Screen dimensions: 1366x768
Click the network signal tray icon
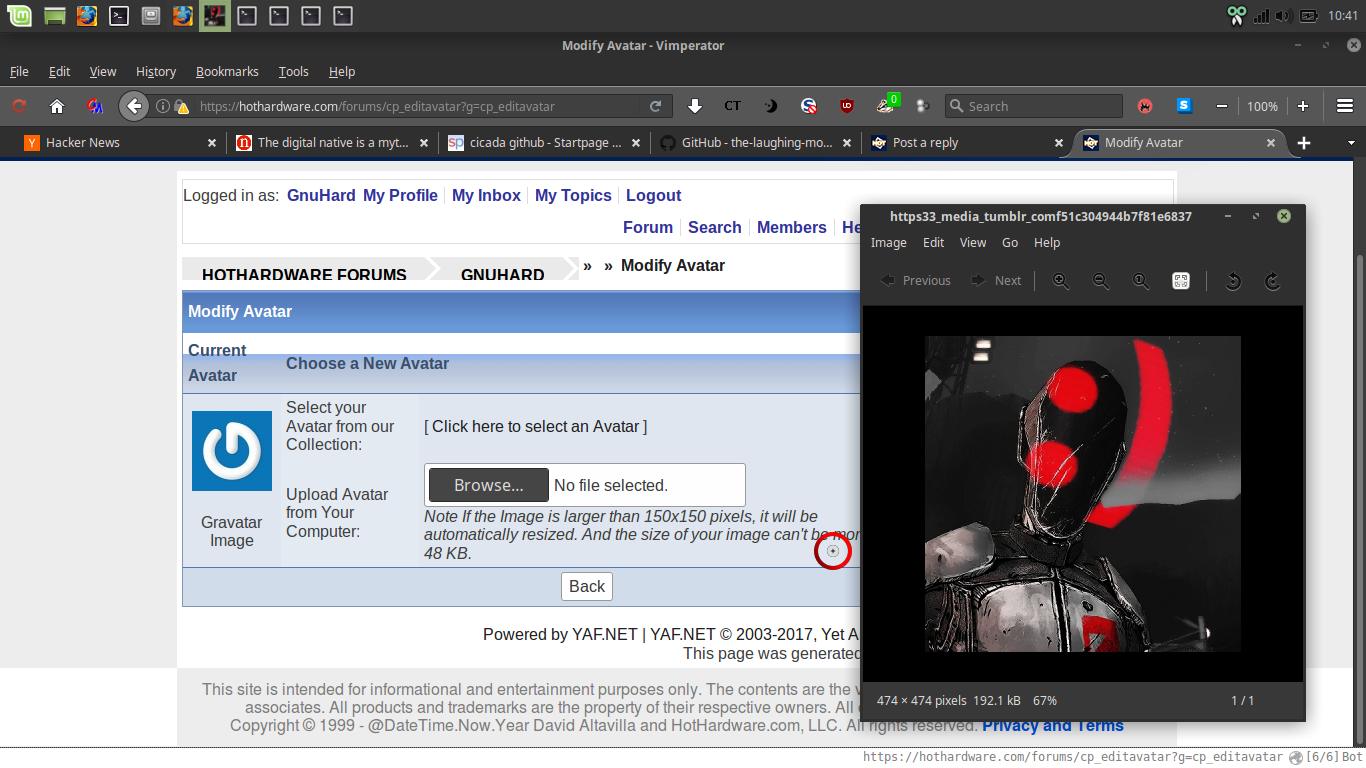coord(1261,15)
